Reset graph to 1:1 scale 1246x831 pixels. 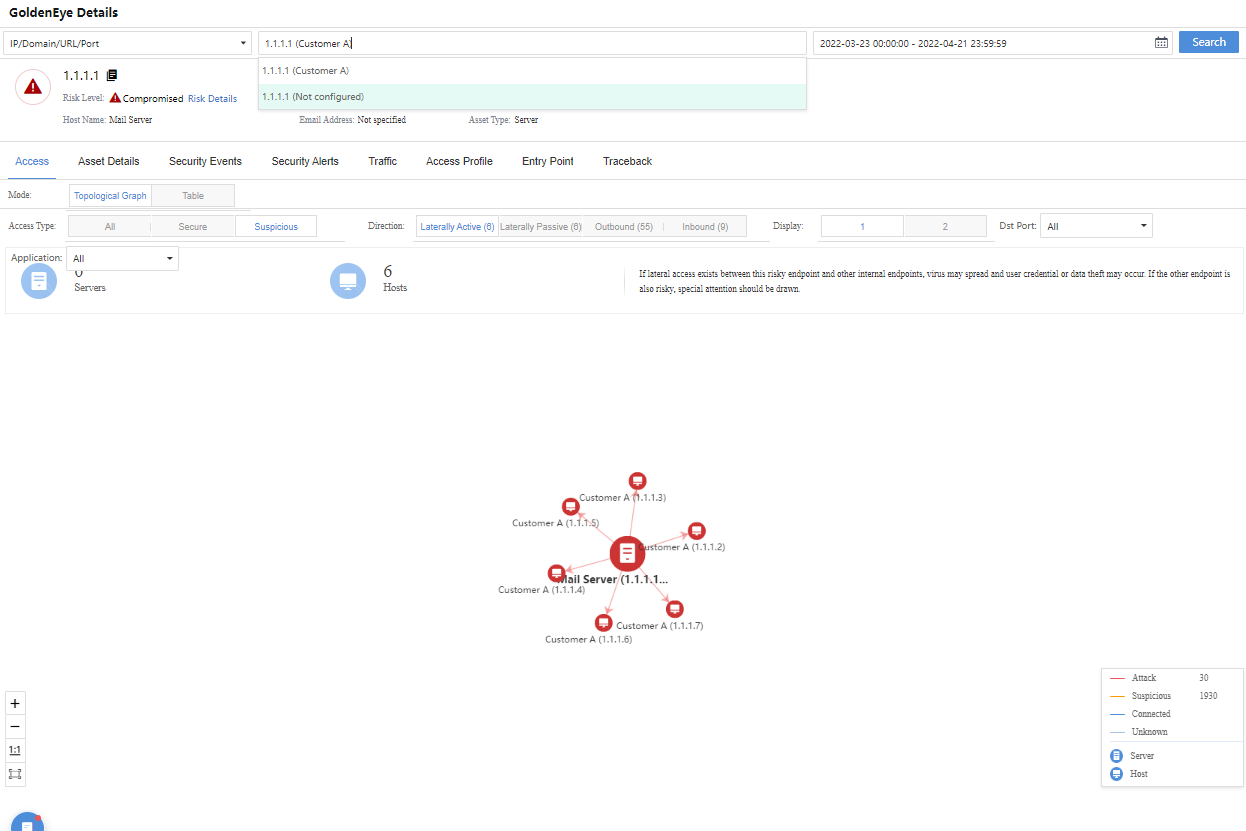click(x=15, y=749)
